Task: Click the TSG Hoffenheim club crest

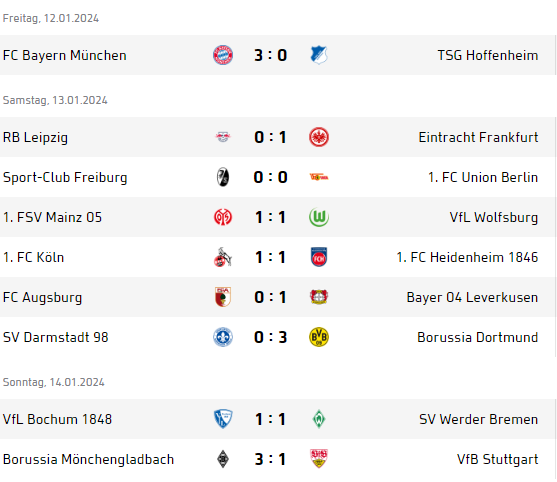Action: coord(319,55)
